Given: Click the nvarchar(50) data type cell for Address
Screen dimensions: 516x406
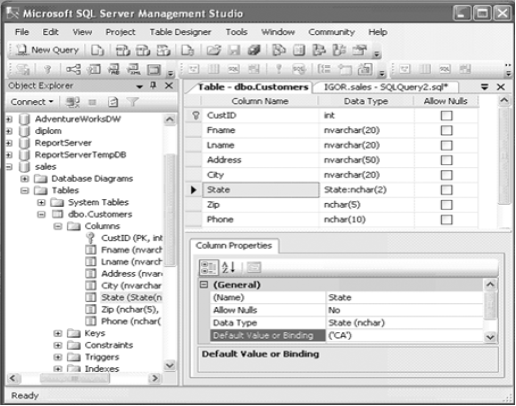Looking at the screenshot, I should 366,160.
